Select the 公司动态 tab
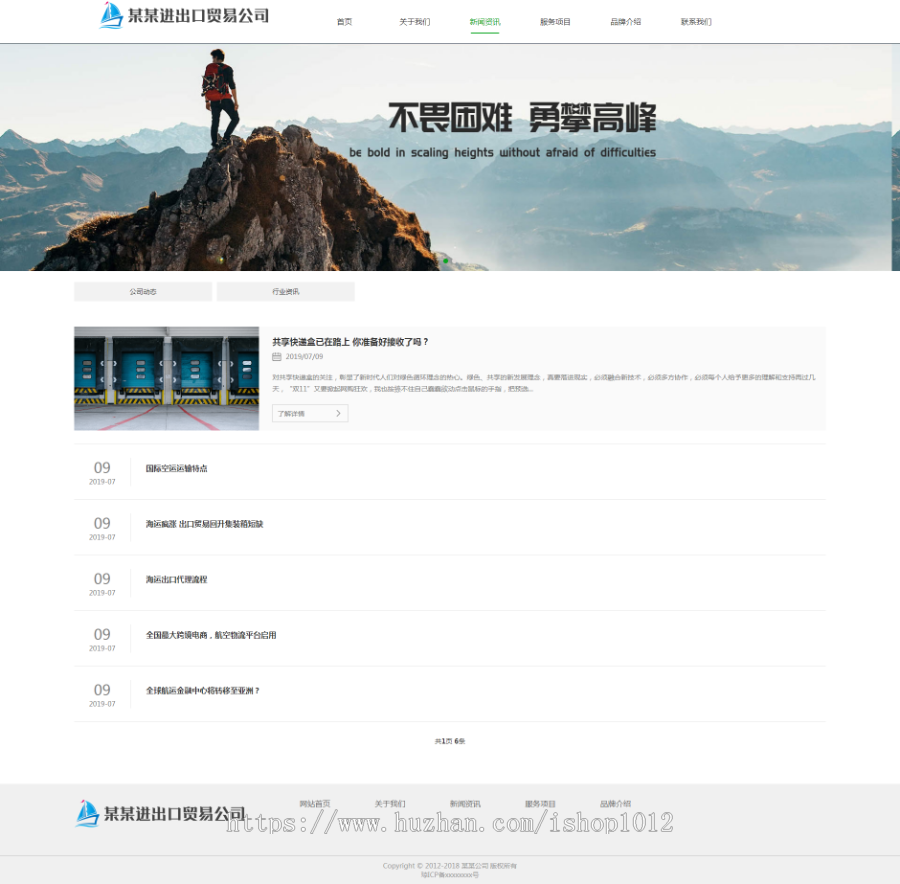 [142, 291]
